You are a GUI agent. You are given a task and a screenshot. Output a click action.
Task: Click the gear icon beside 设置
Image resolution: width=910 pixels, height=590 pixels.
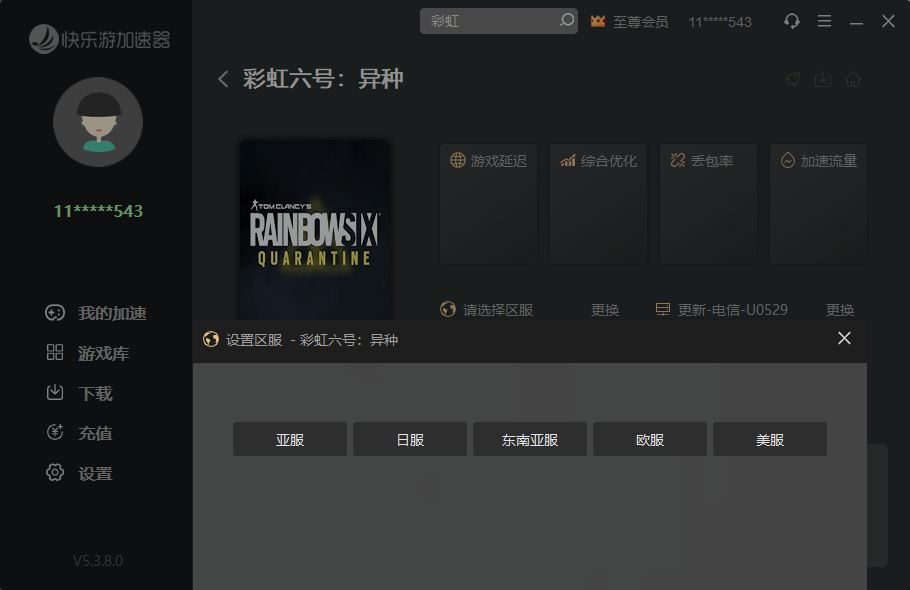coord(55,472)
